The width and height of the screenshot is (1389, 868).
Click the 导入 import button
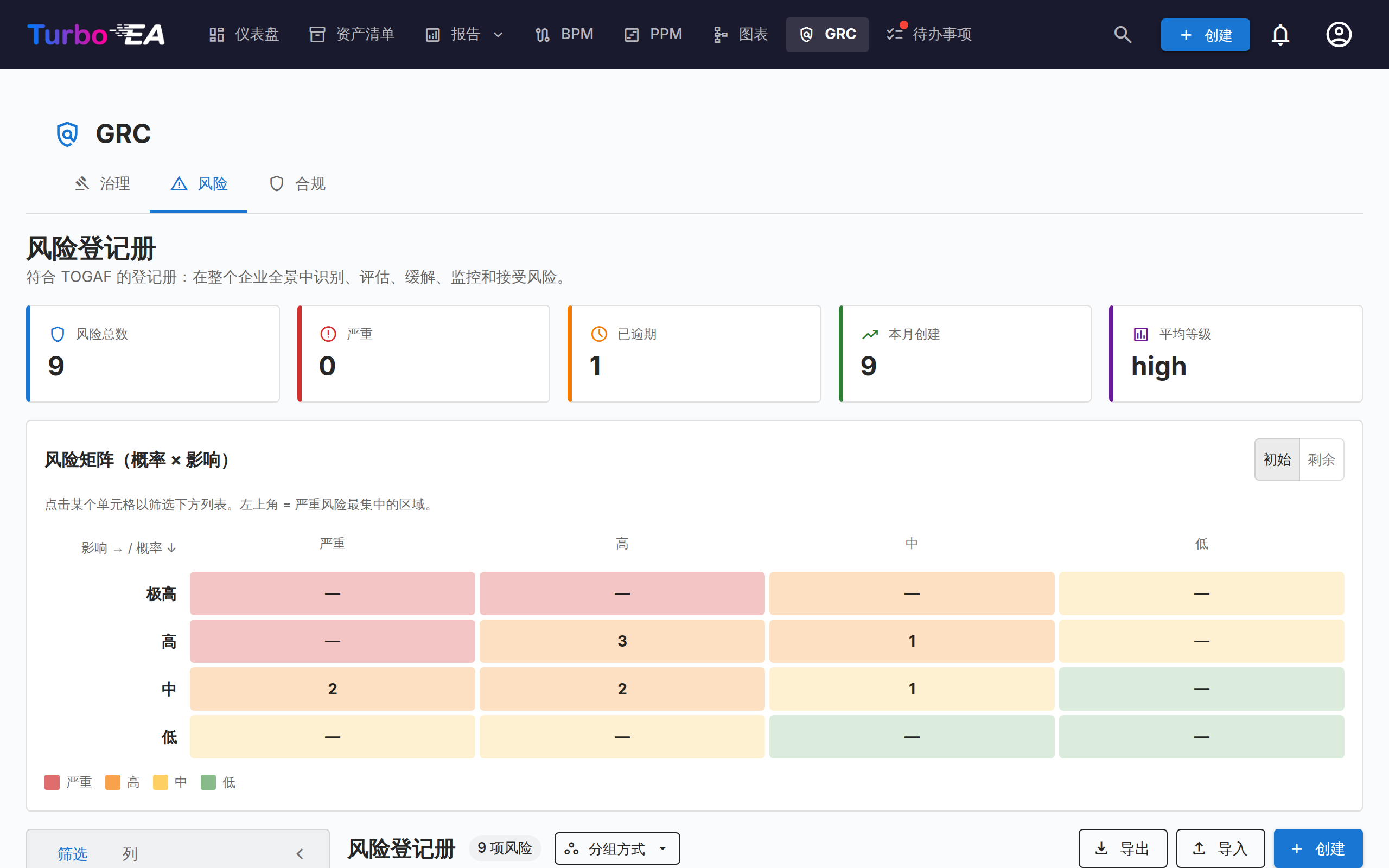click(1220, 848)
